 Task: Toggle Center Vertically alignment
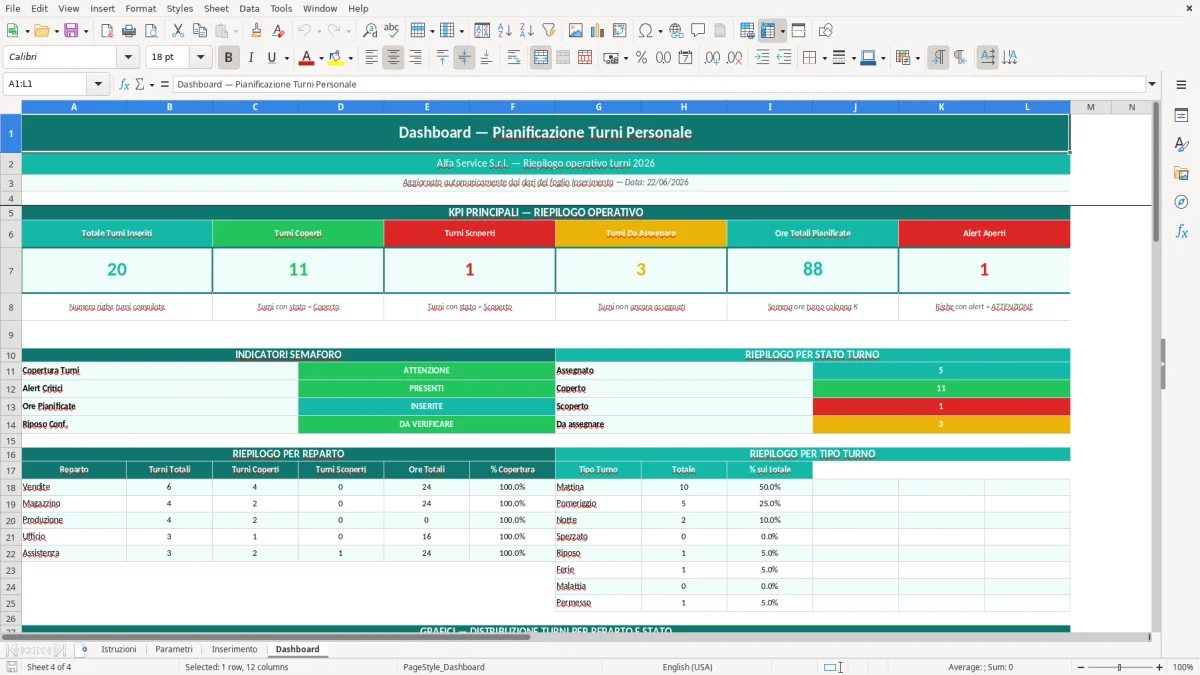464,58
